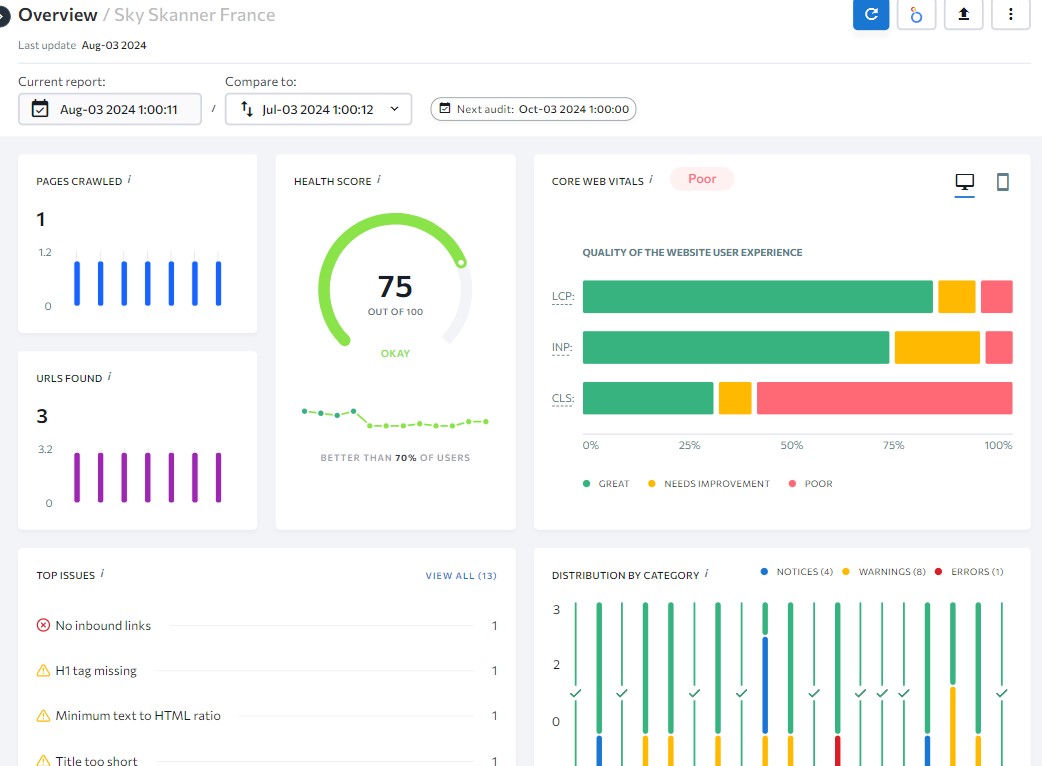Open the Minimum text to HTML ratio issue

click(x=138, y=716)
